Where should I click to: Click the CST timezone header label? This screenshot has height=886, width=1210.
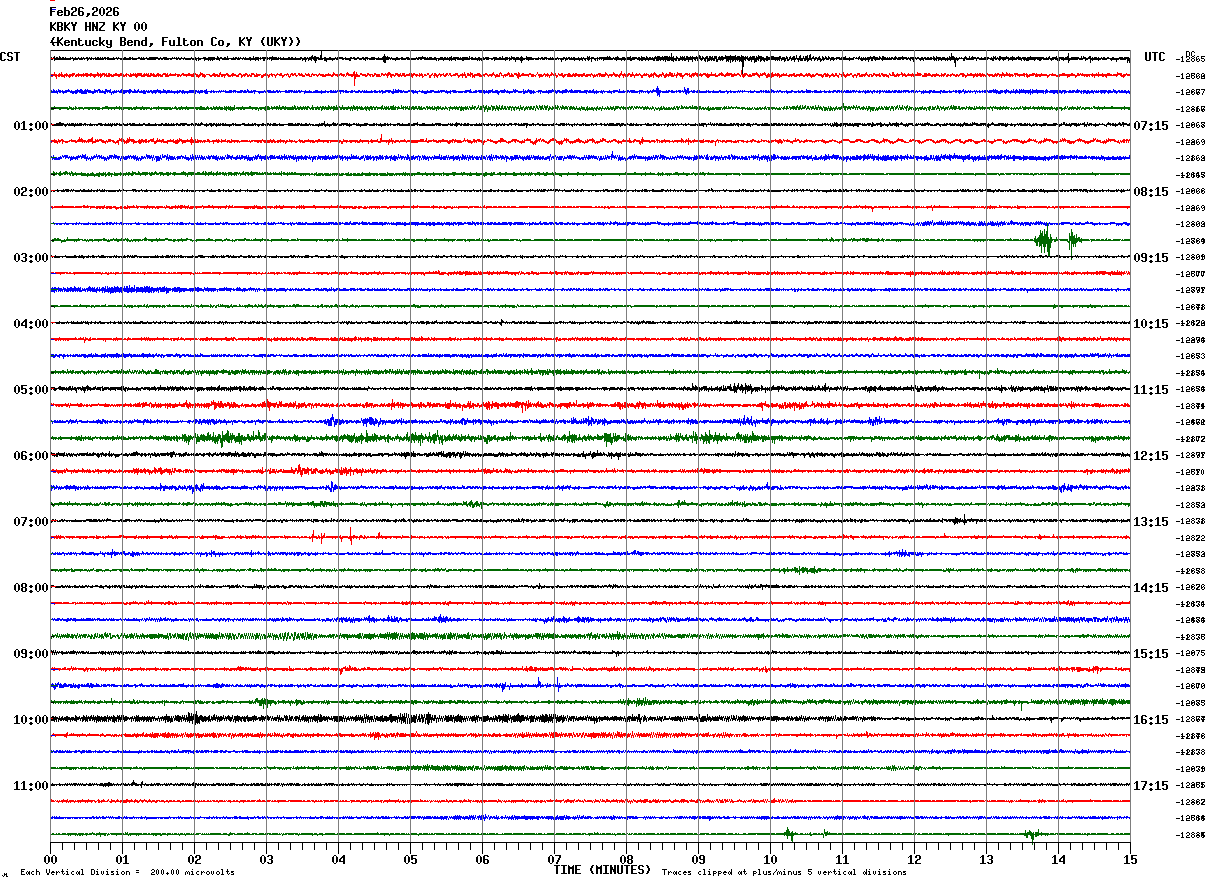(x=10, y=57)
